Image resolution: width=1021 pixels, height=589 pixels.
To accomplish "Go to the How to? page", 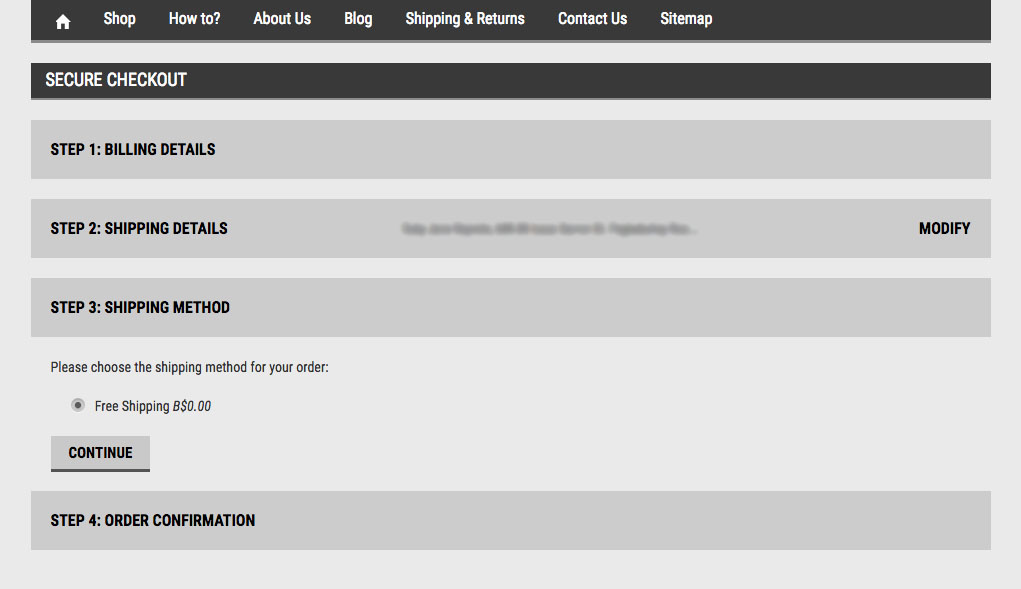I will 194,19.
